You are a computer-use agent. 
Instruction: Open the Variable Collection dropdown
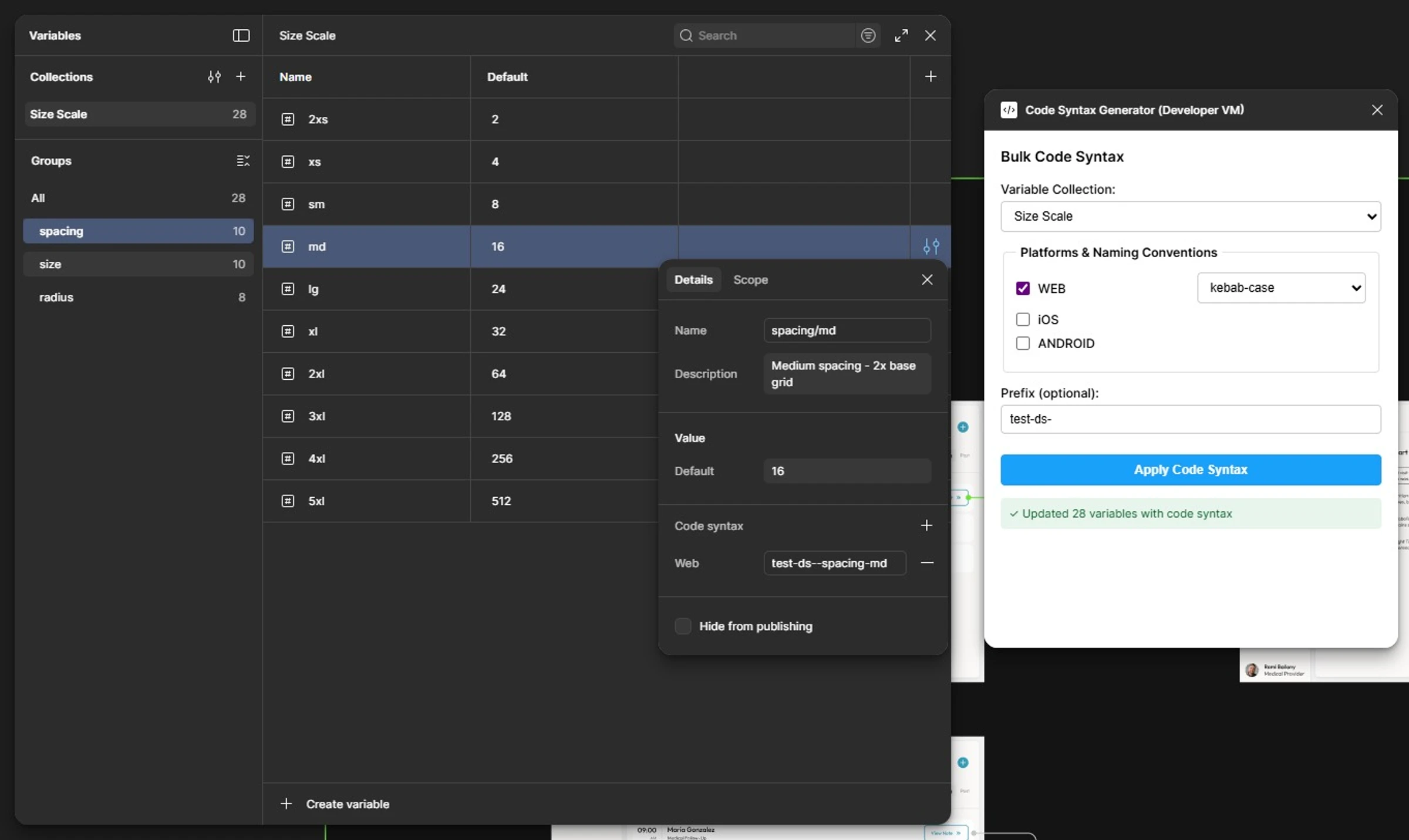[1190, 217]
